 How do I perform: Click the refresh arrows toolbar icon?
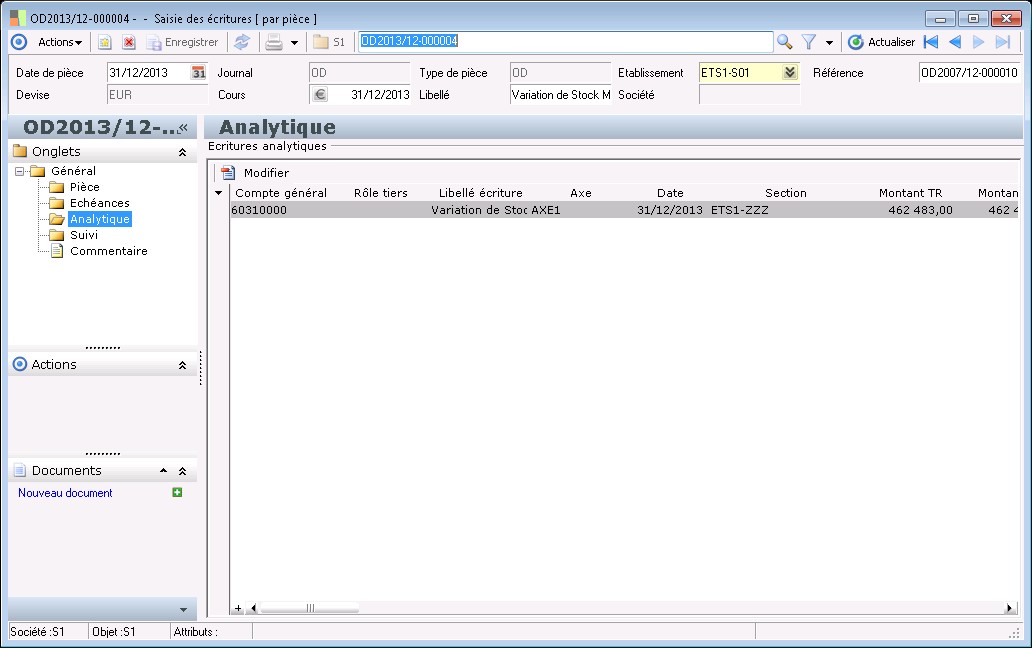click(242, 42)
